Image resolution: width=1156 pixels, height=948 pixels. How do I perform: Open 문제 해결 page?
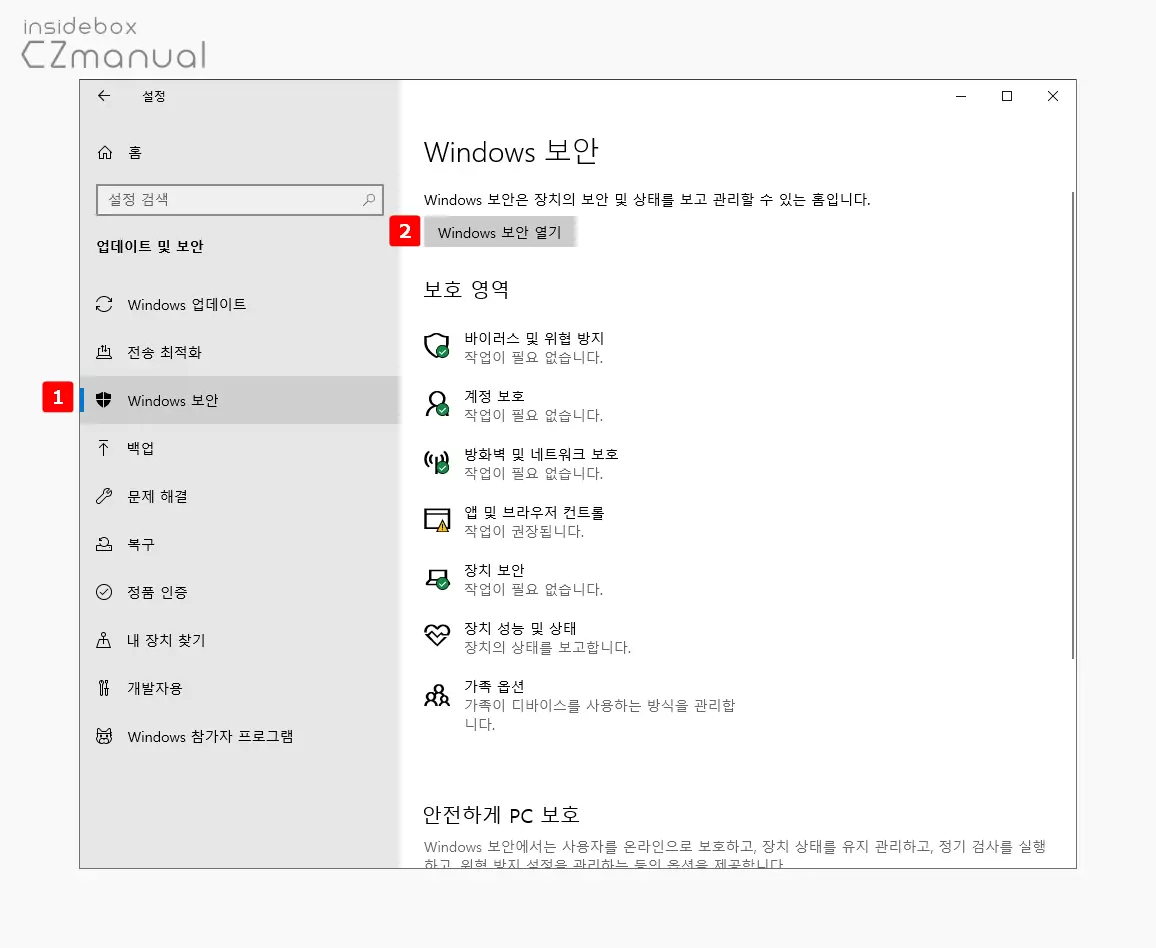240,496
